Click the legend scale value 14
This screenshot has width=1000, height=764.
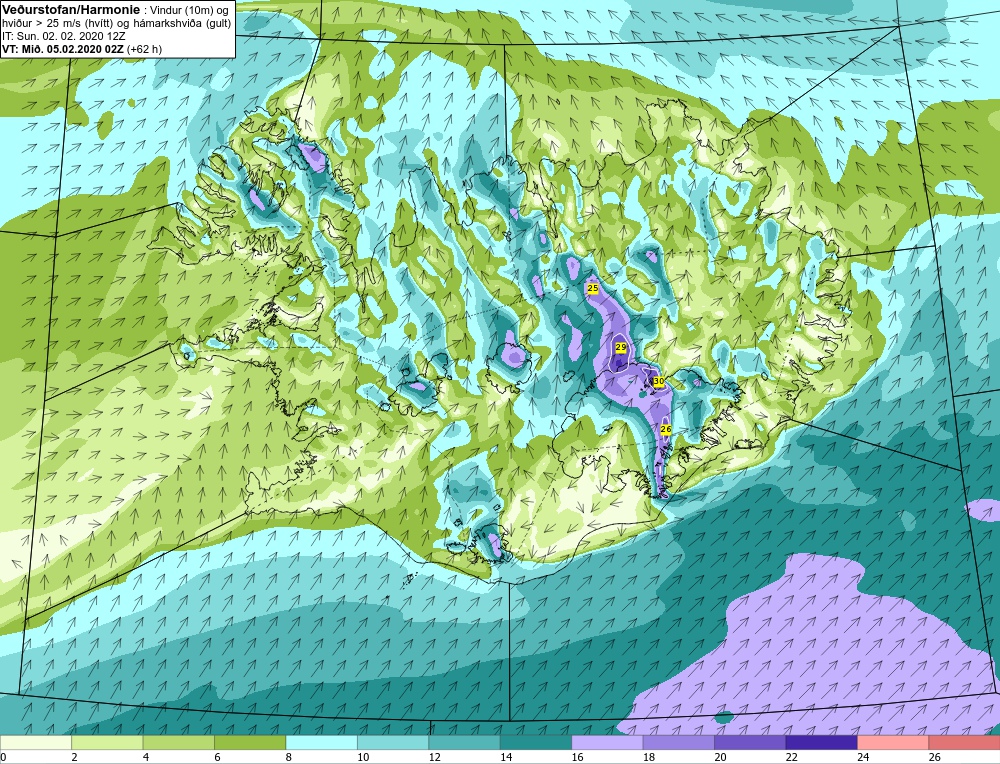pos(506,757)
